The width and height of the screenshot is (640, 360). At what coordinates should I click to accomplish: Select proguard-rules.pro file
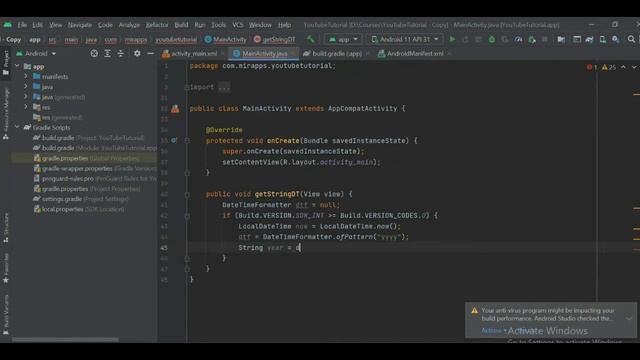95,178
